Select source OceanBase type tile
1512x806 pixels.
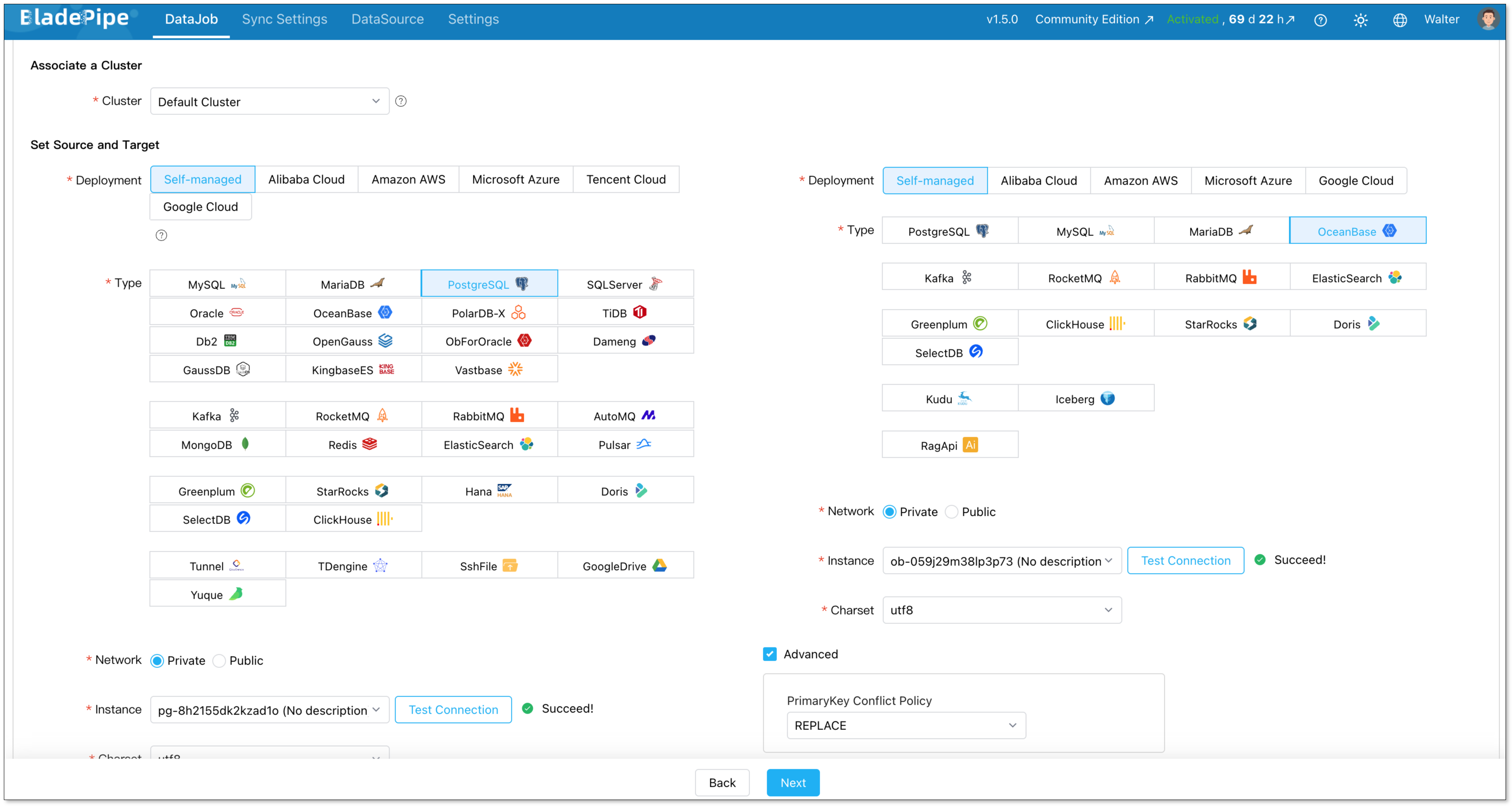pos(353,313)
